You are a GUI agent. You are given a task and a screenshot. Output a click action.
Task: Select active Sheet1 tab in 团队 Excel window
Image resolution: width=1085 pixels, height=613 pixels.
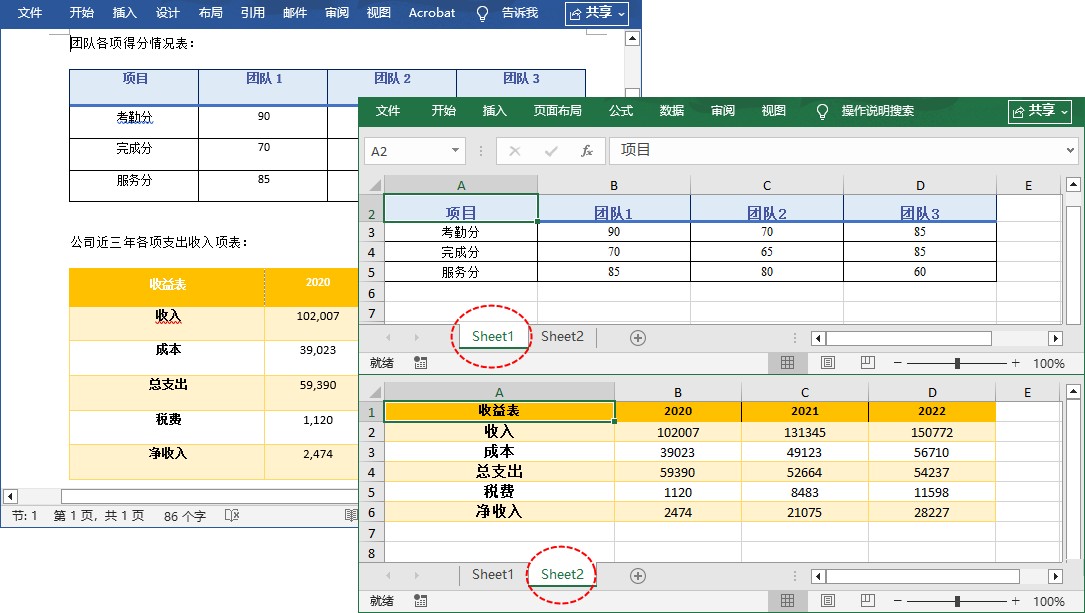tap(493, 337)
